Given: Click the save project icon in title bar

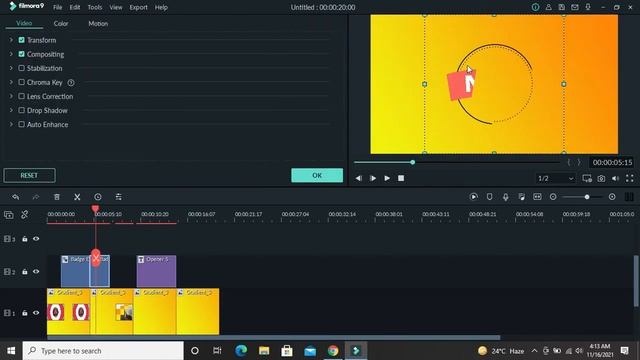Looking at the screenshot, I should click(x=562, y=7).
